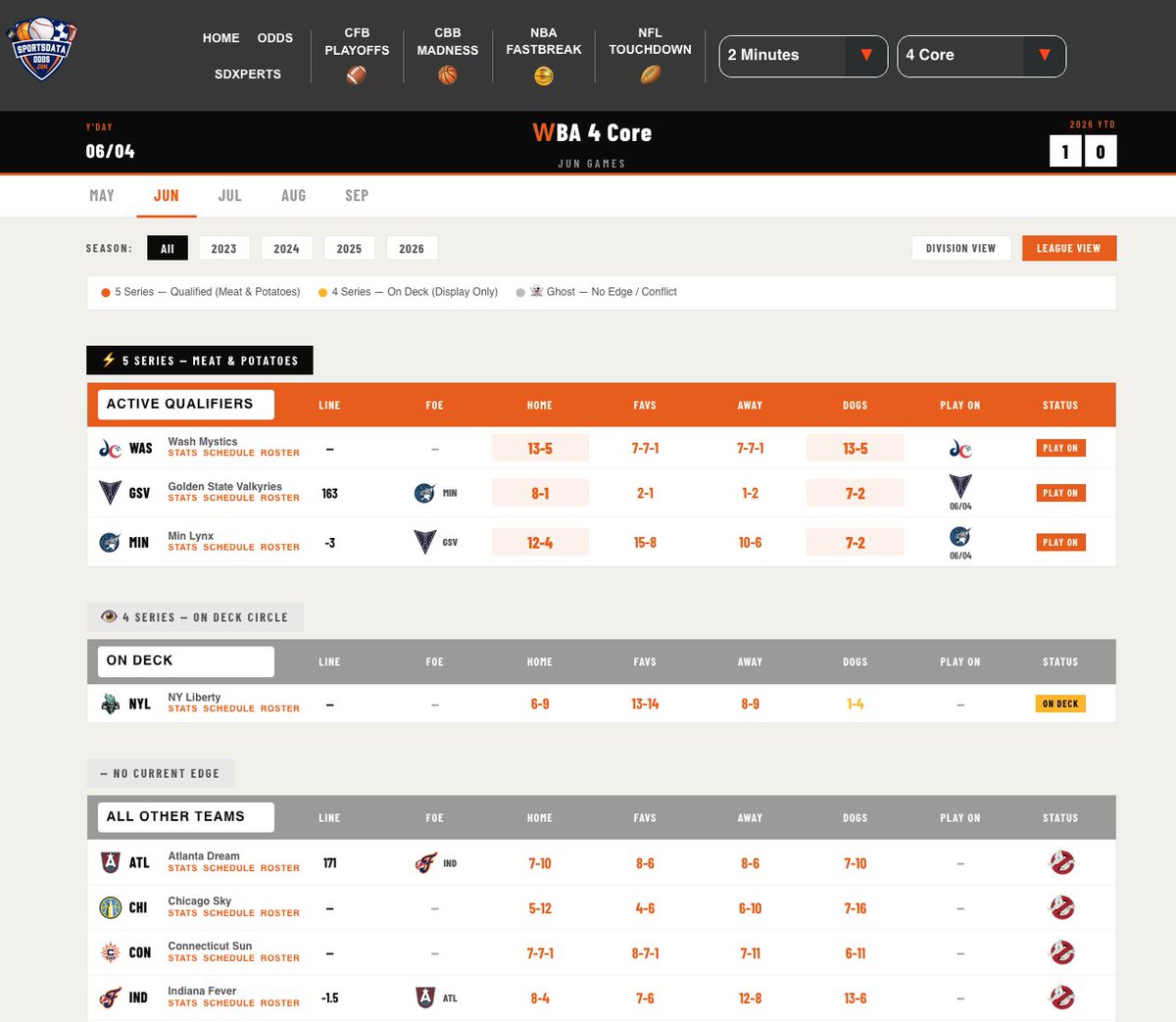1176x1022 pixels.
Task: Click IND foe logo in Atlanta row
Action: (425, 863)
